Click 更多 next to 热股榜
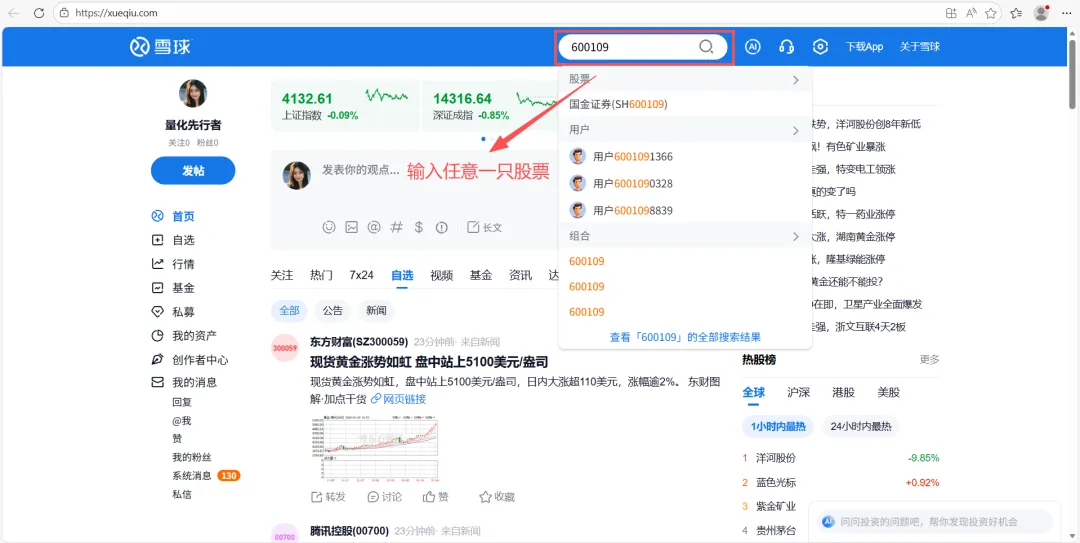Viewport: 1080px width, 543px height. [929, 360]
